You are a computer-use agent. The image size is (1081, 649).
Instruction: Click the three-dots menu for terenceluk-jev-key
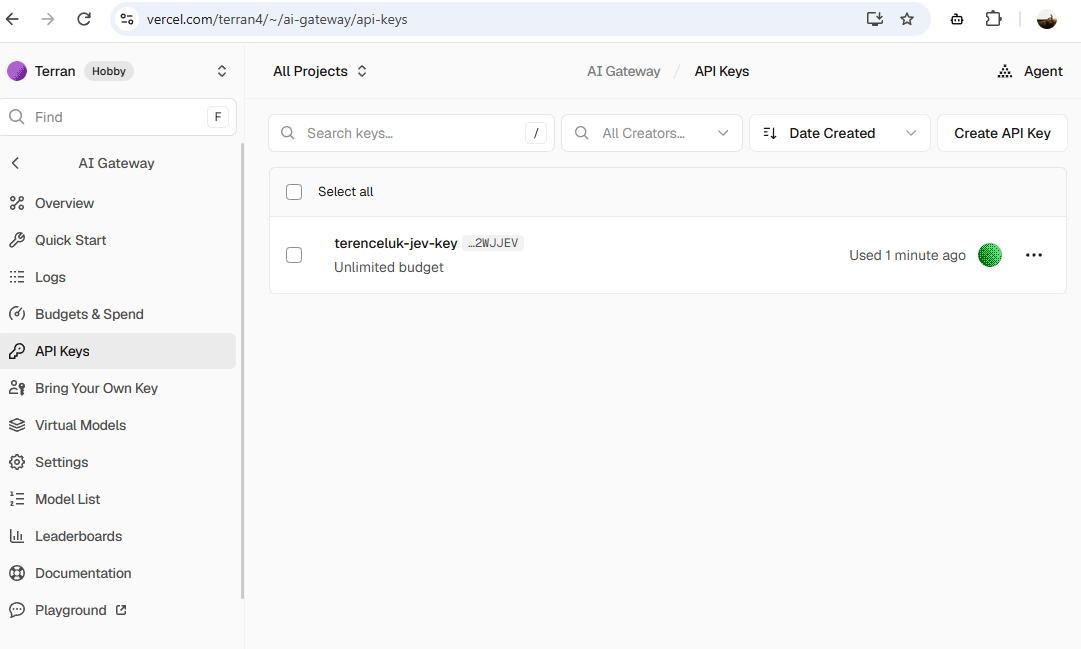(x=1033, y=255)
